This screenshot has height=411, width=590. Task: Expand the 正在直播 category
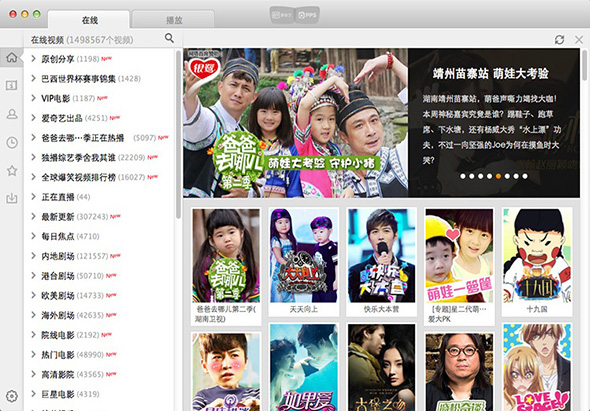[x=33, y=197]
